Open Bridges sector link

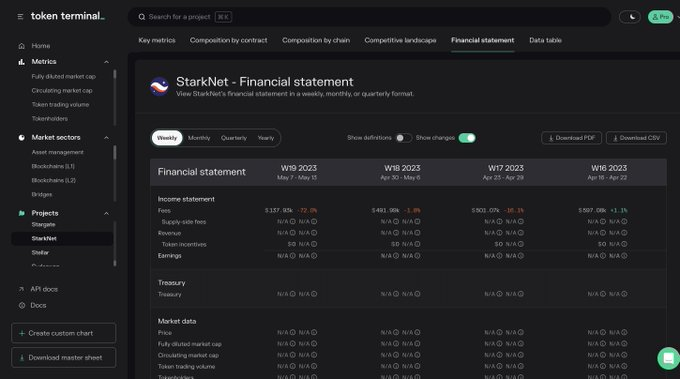coord(42,194)
